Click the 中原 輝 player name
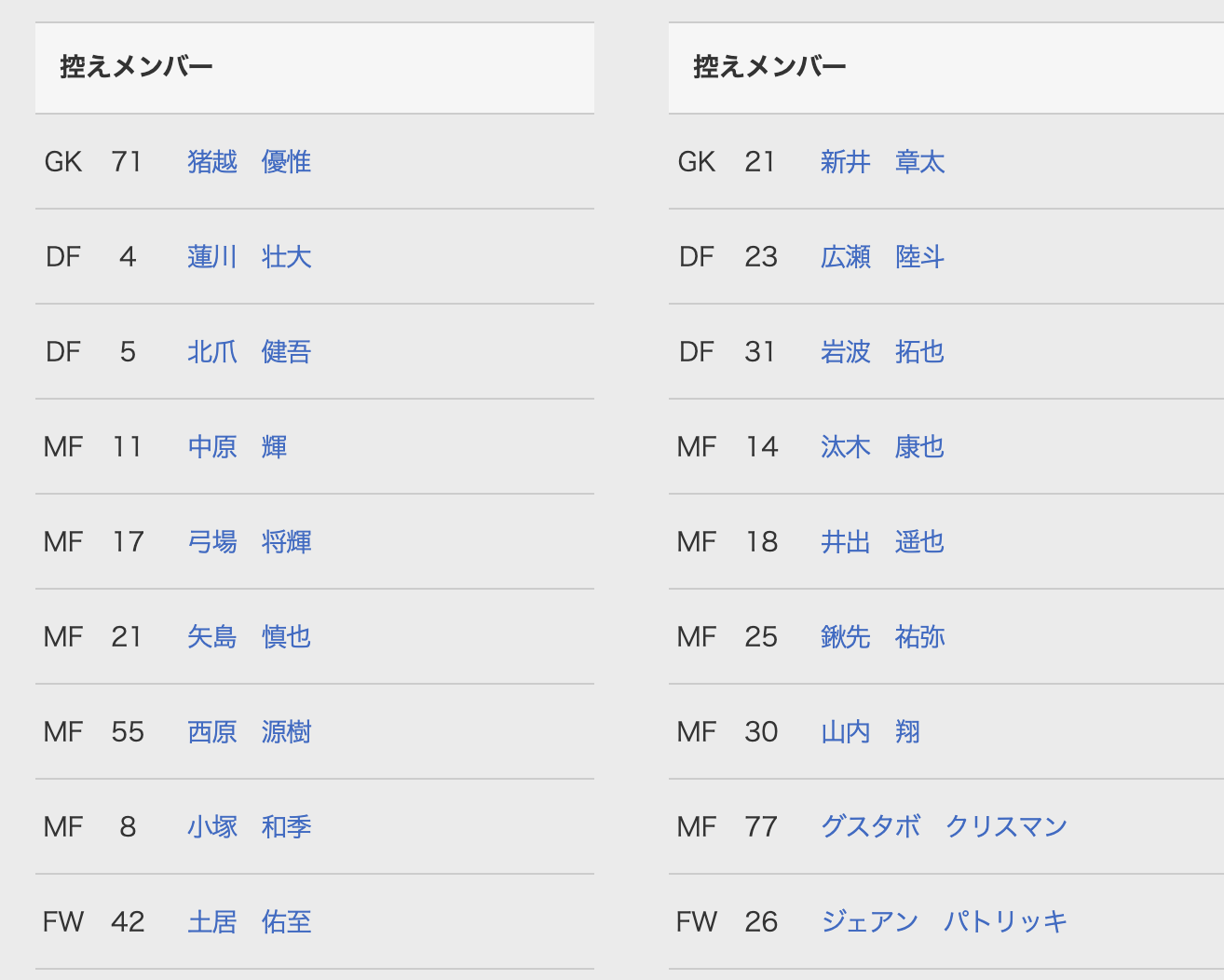Screen dimensions: 1224x980 237,447
